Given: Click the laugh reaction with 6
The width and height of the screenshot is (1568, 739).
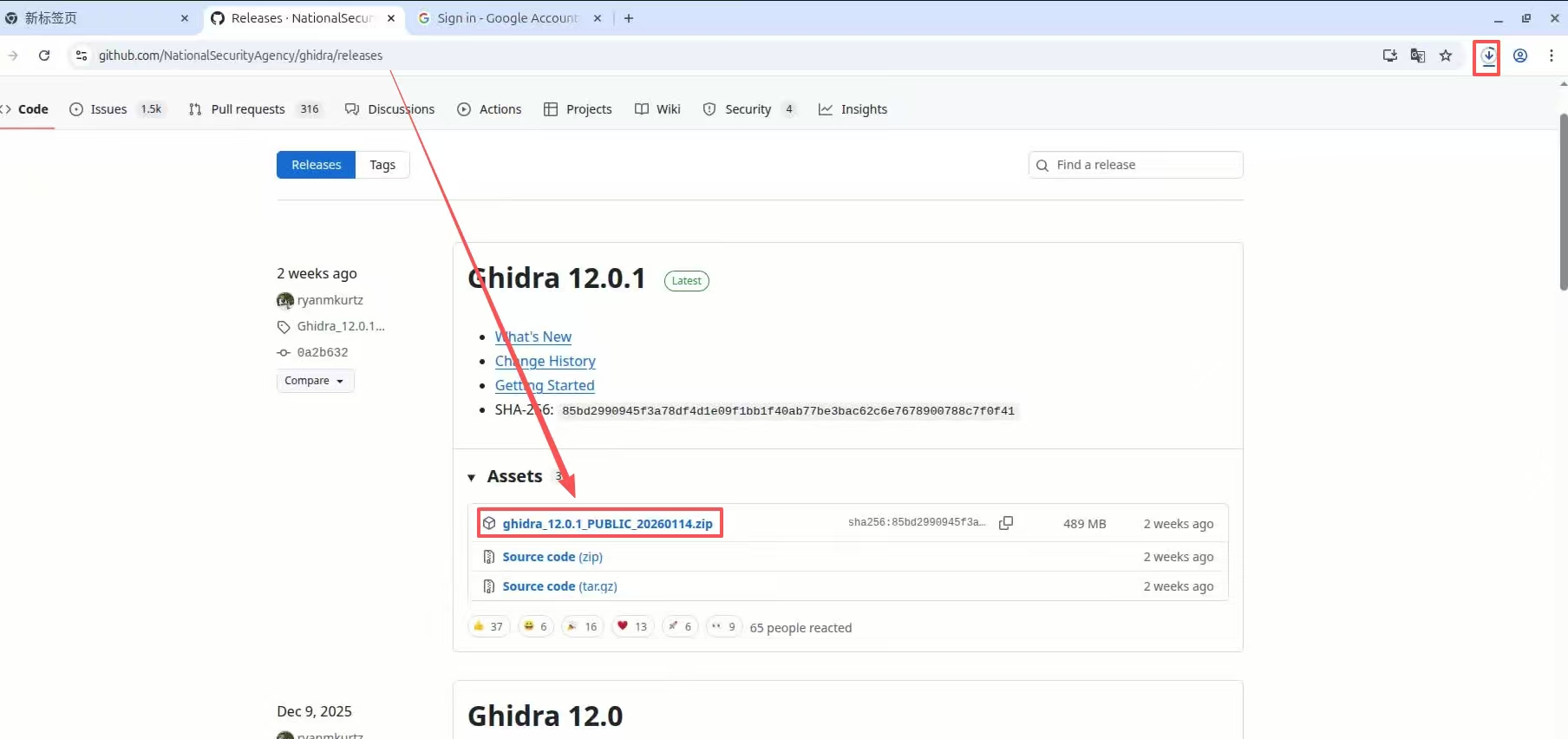Looking at the screenshot, I should point(536,626).
